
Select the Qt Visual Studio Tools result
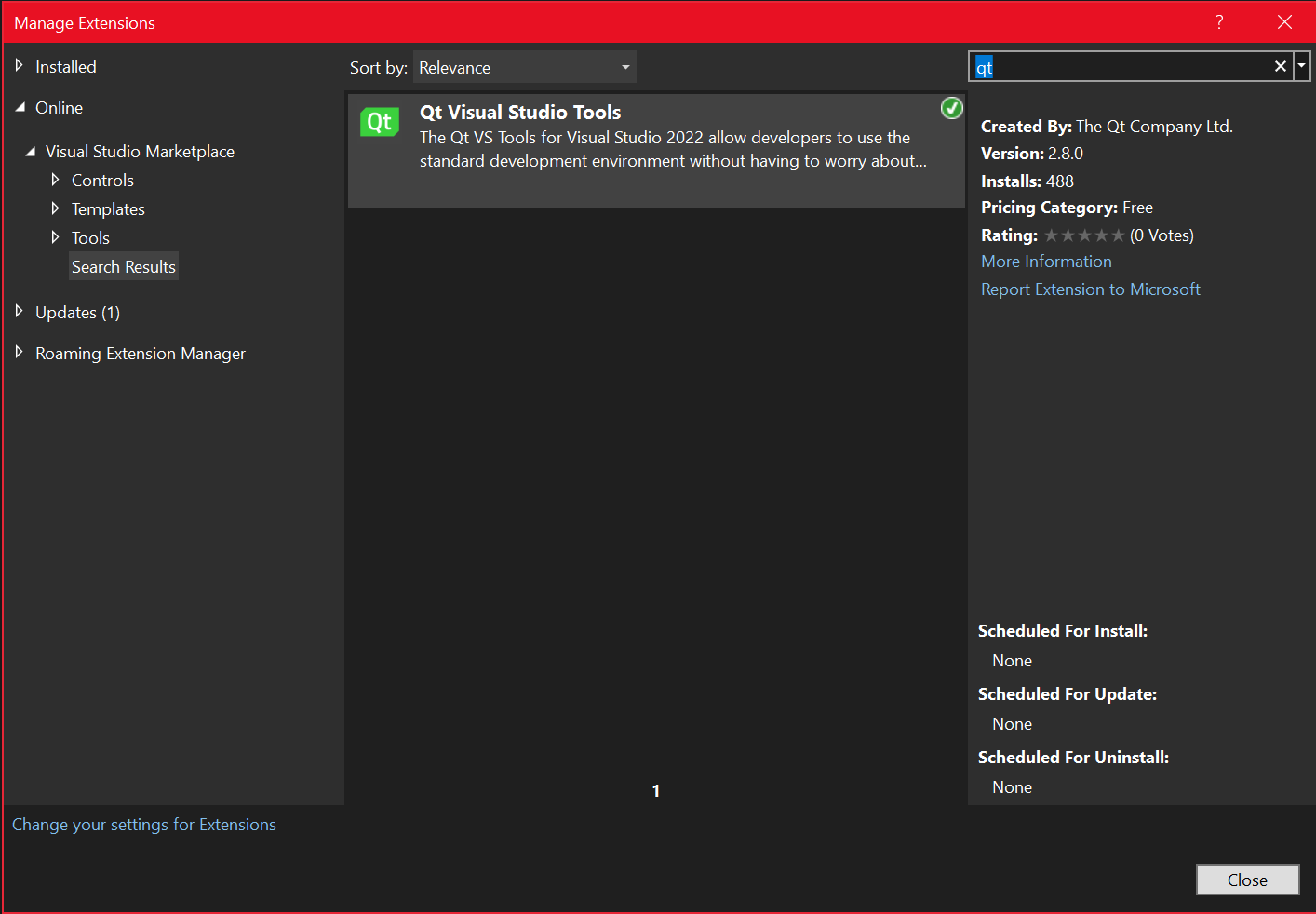pos(651,149)
